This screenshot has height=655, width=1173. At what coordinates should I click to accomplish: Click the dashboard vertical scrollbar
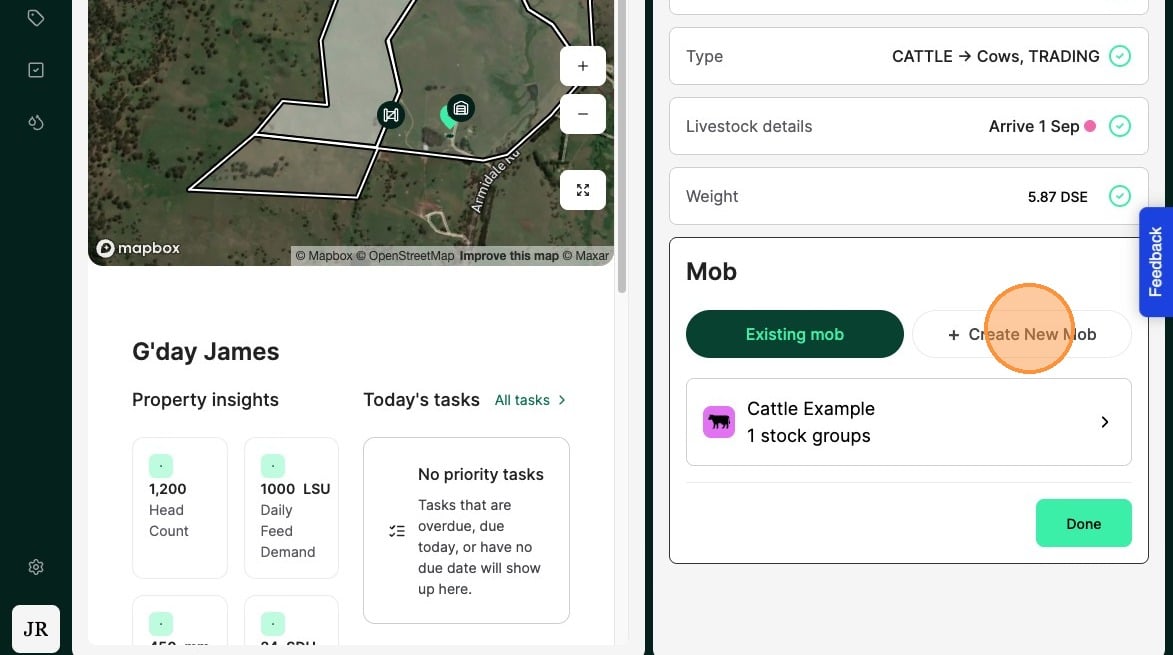pos(621,146)
